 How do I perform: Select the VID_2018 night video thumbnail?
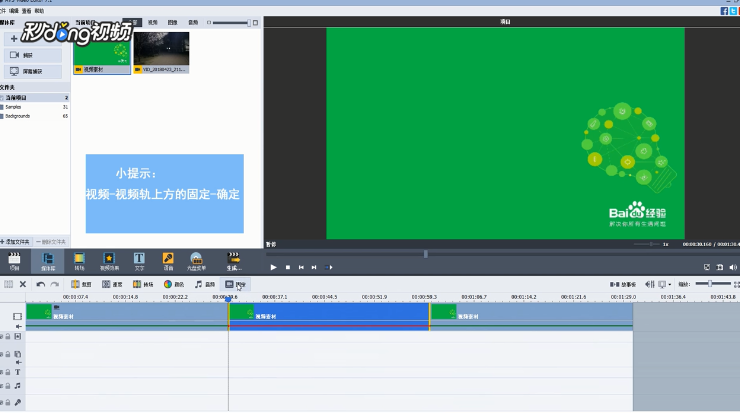point(161,52)
